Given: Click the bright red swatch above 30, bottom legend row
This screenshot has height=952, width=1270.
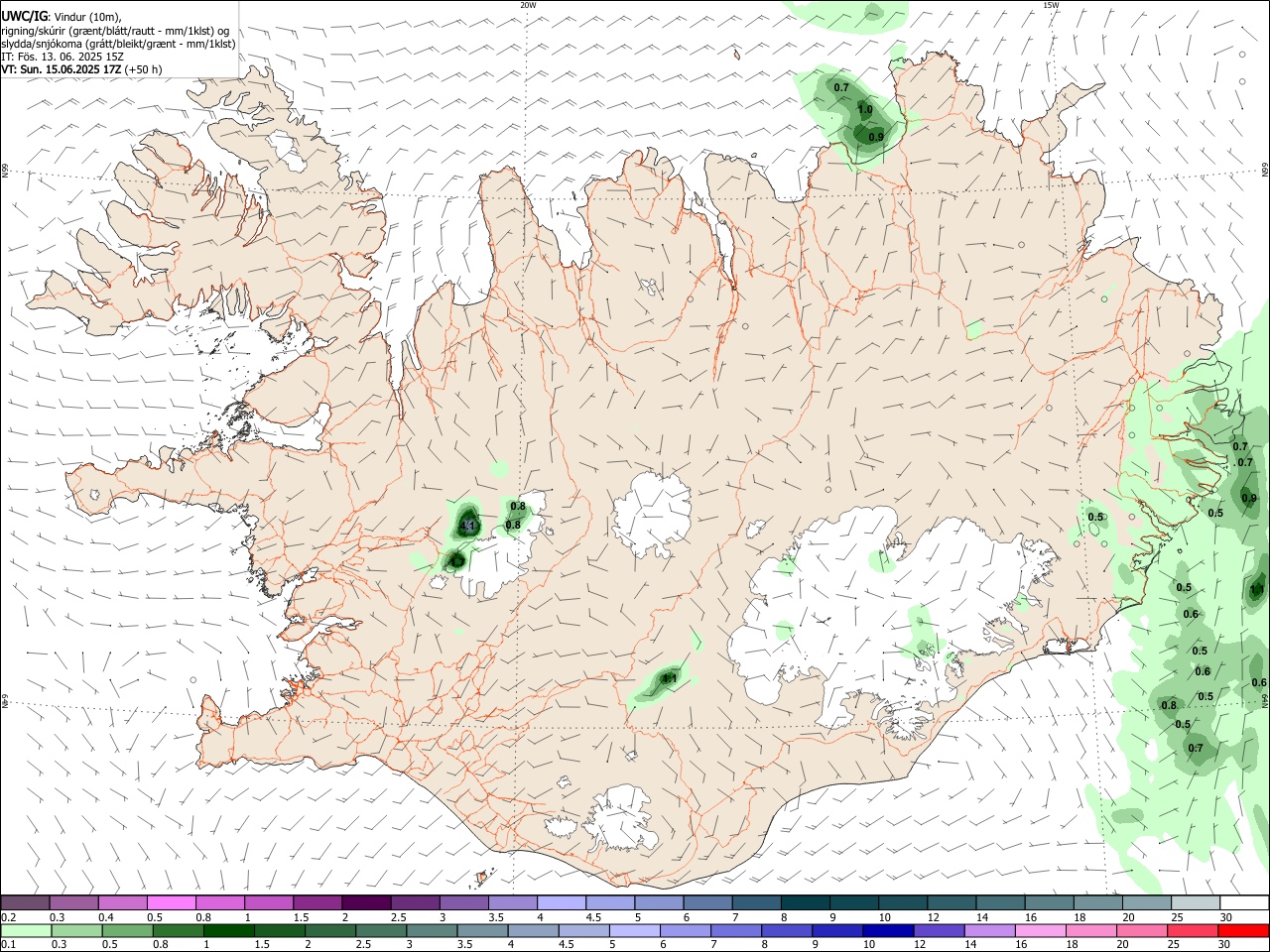Looking at the screenshot, I should [1242, 930].
